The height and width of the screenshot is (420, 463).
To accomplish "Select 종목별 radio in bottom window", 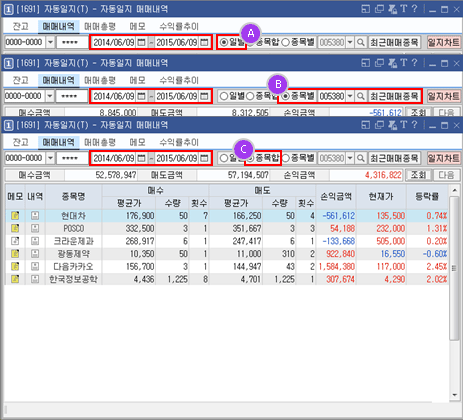I will tap(285, 158).
